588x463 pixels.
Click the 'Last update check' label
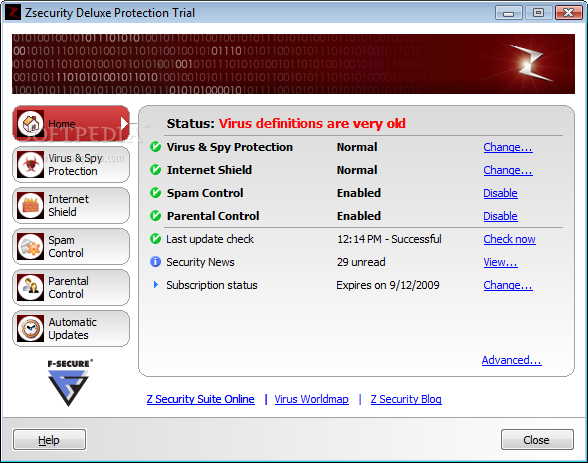click(210, 239)
